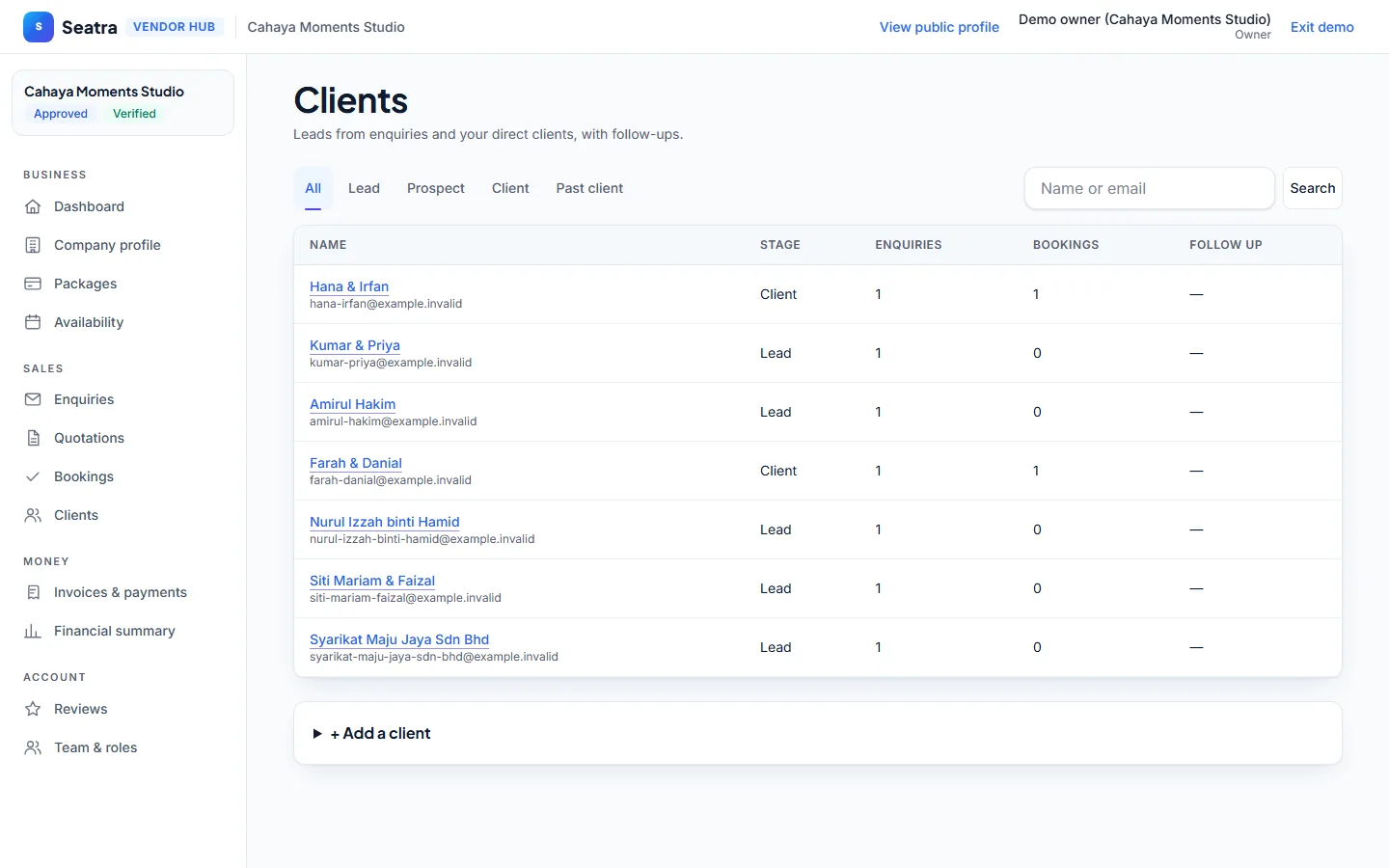Click the Exit demo link
This screenshot has height=868, width=1389.
tap(1321, 27)
